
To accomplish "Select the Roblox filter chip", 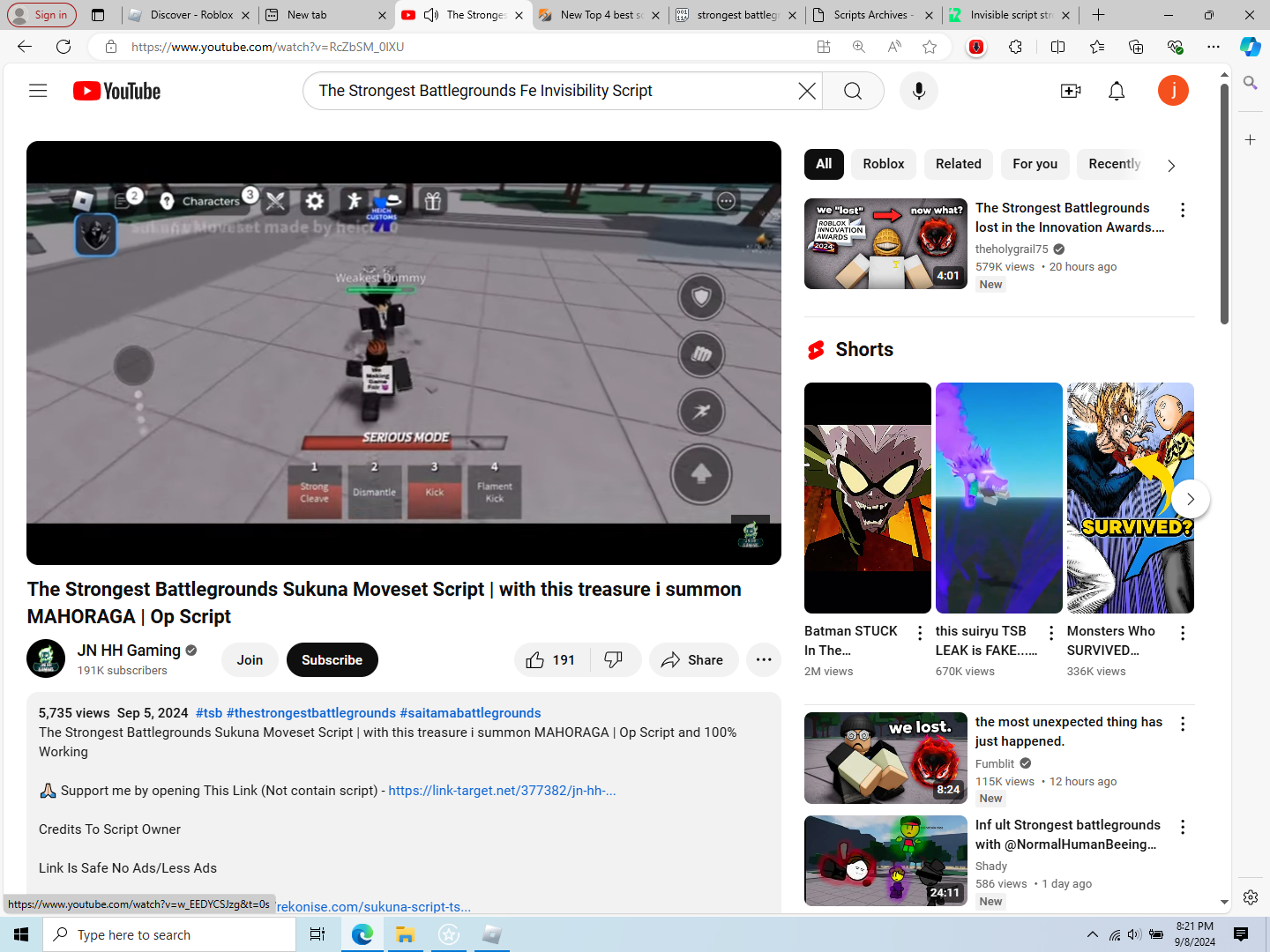I will pos(884,164).
